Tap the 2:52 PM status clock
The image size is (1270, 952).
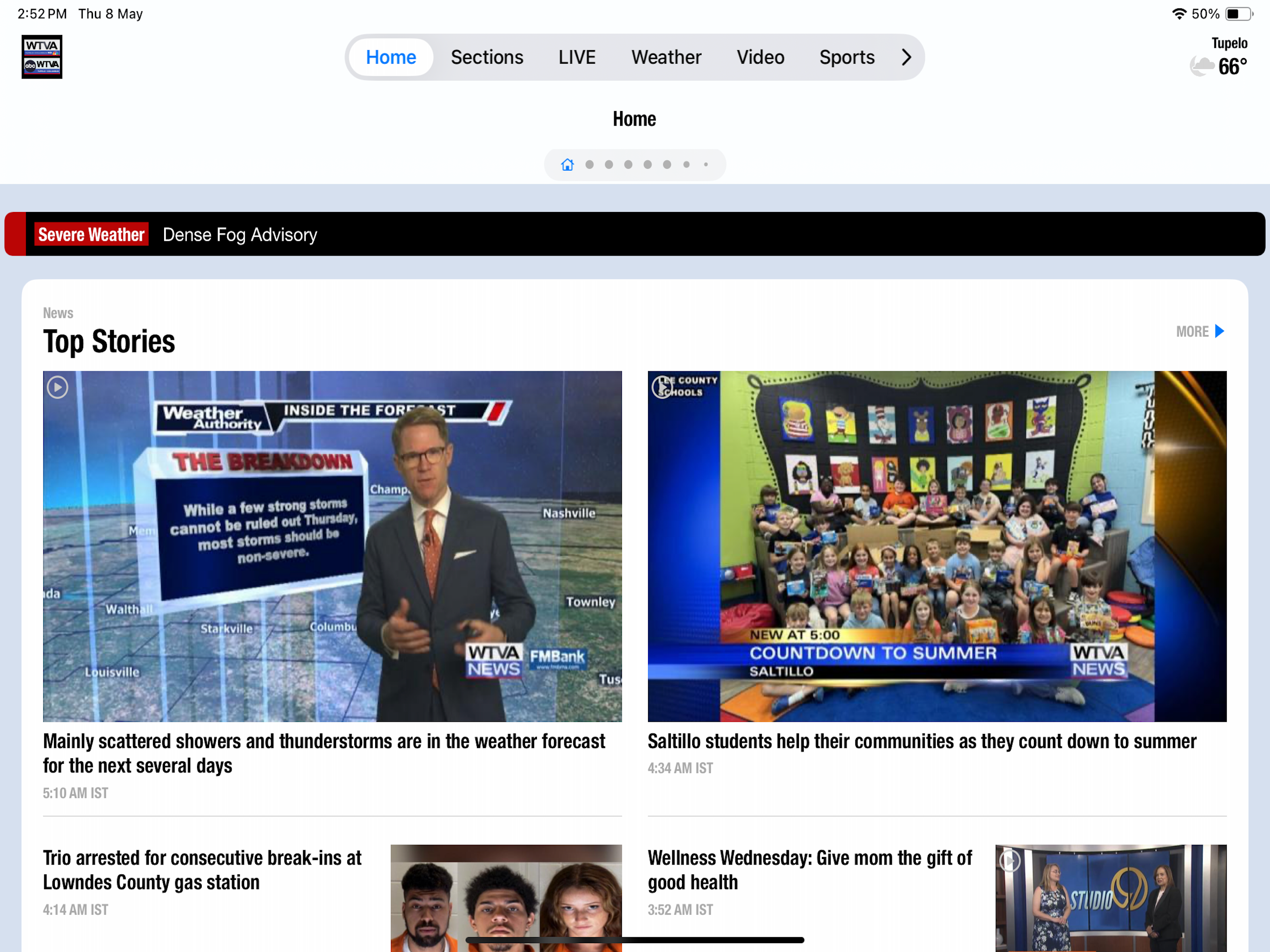42,14
